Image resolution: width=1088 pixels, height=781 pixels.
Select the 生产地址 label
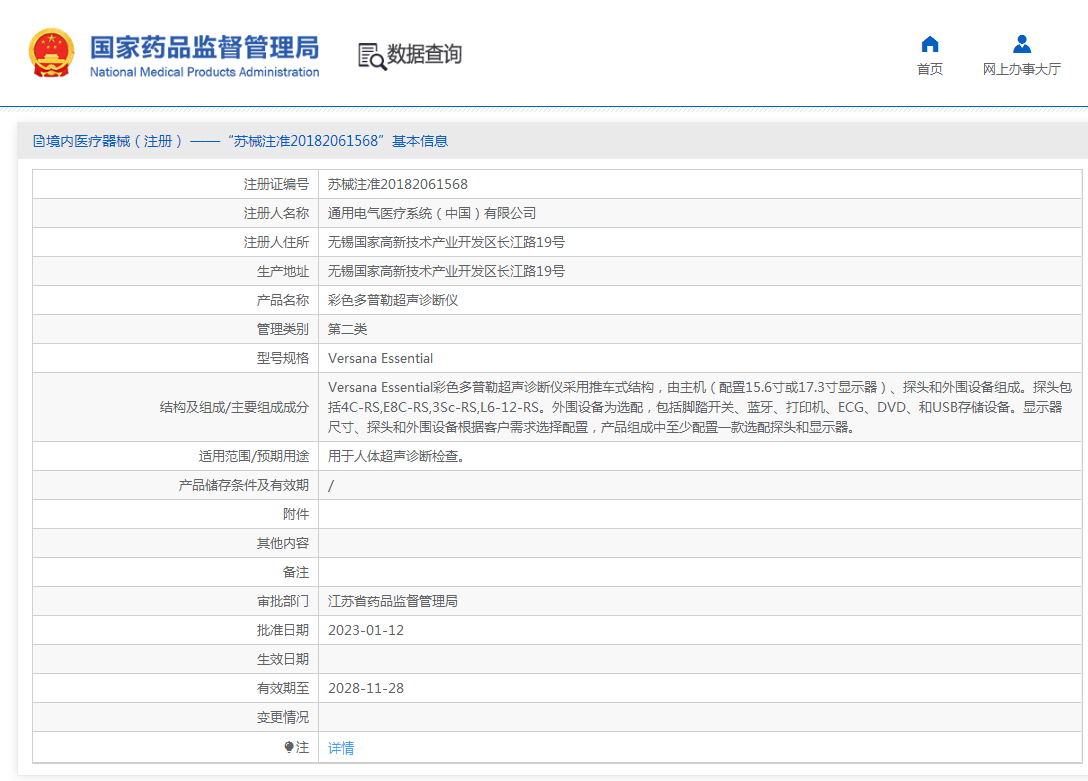pos(282,272)
